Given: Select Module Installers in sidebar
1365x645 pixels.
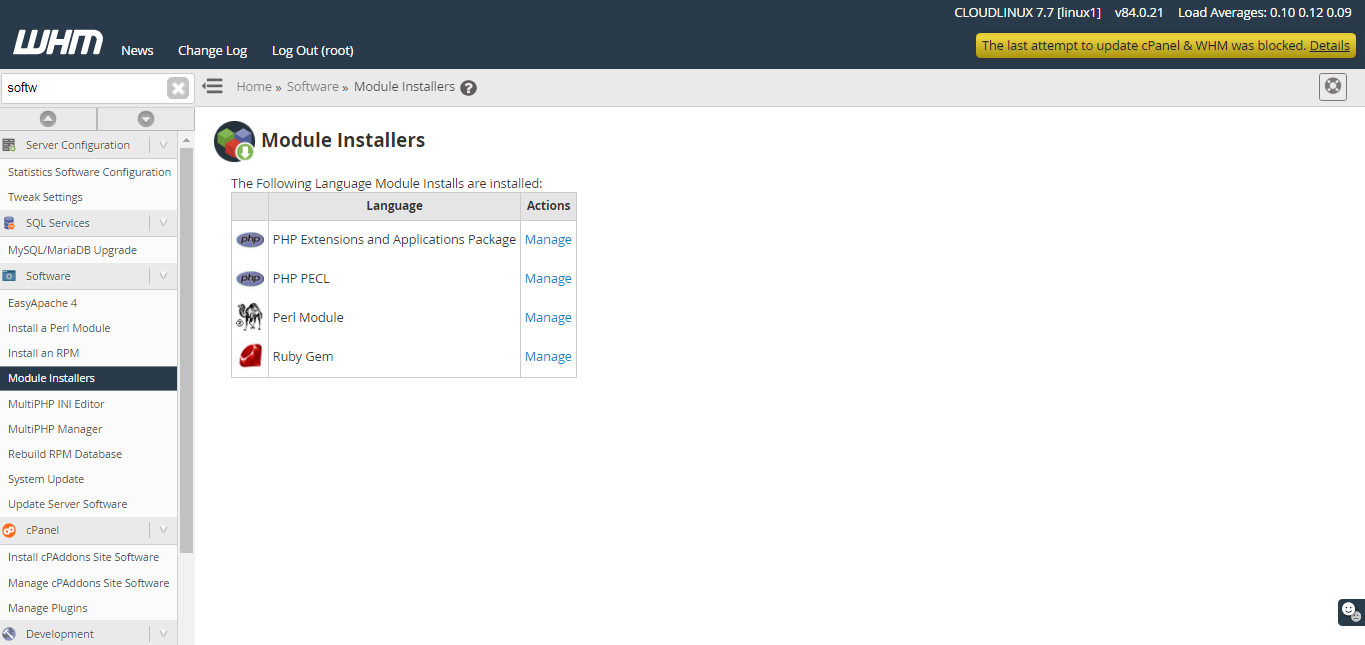Looking at the screenshot, I should click(x=89, y=378).
